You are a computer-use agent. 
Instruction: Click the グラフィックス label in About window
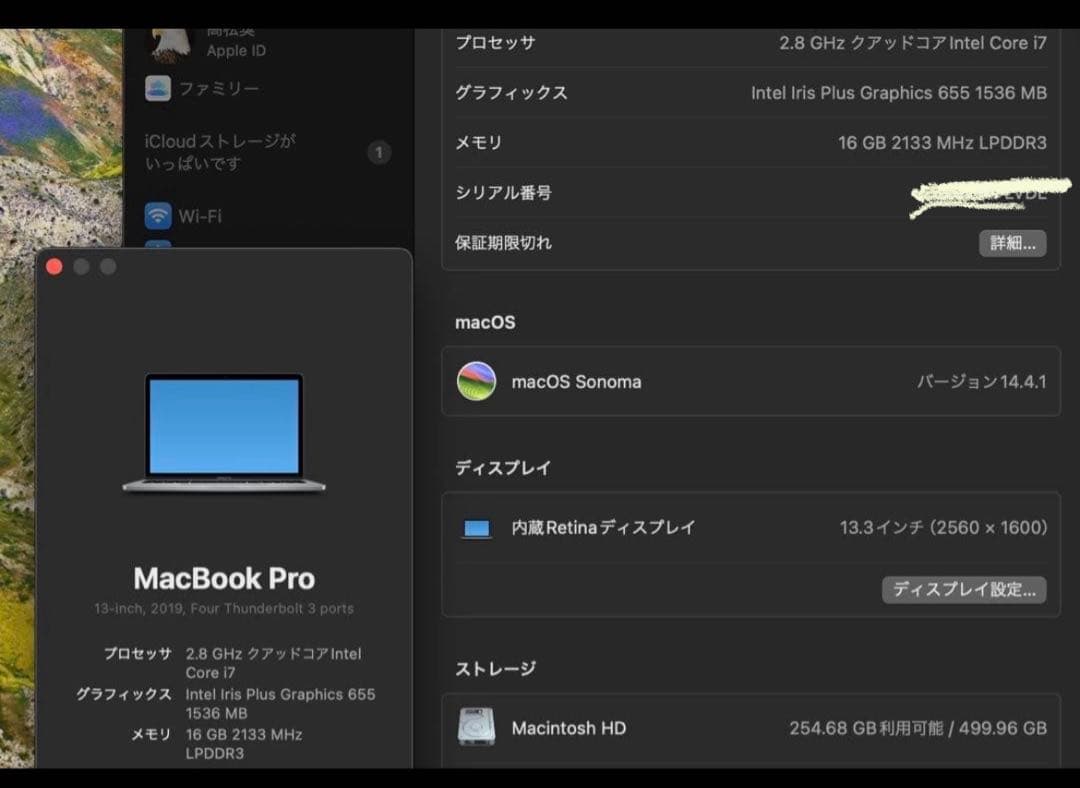click(x=124, y=694)
